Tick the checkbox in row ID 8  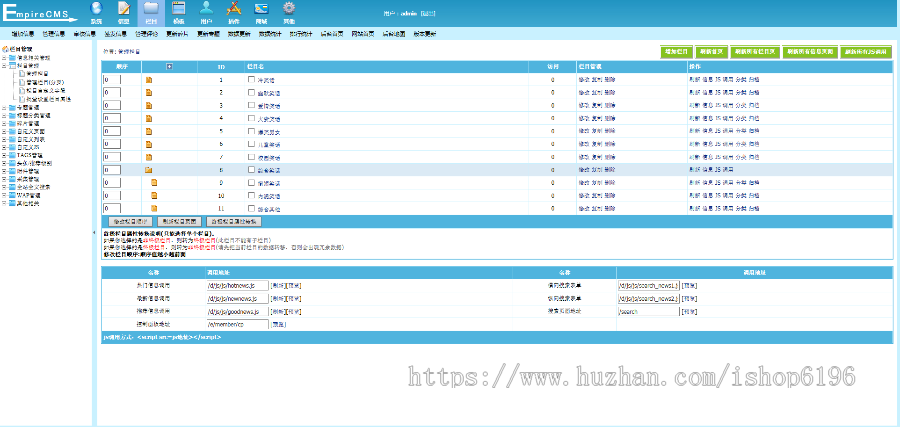tap(251, 169)
